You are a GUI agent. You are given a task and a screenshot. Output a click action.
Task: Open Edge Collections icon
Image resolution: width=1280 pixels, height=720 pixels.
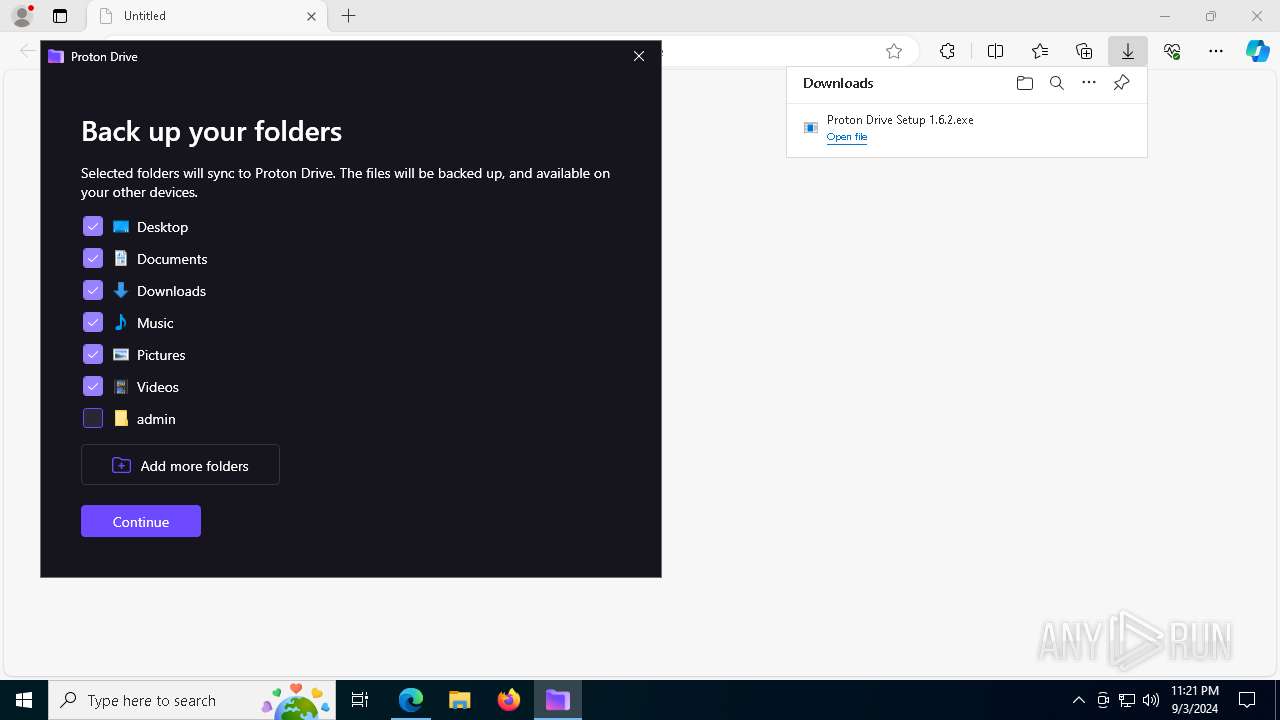tap(1084, 51)
